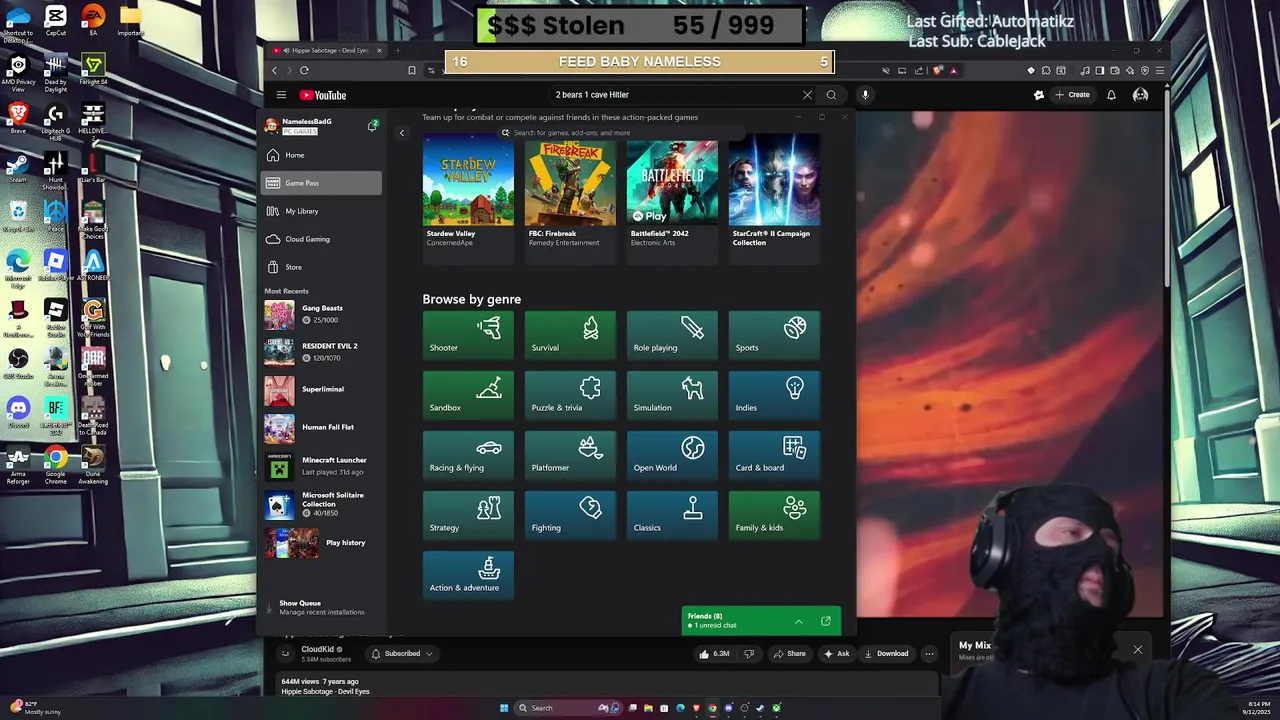Click the YouTube Create button
The height and width of the screenshot is (720, 1280).
[x=1073, y=95]
